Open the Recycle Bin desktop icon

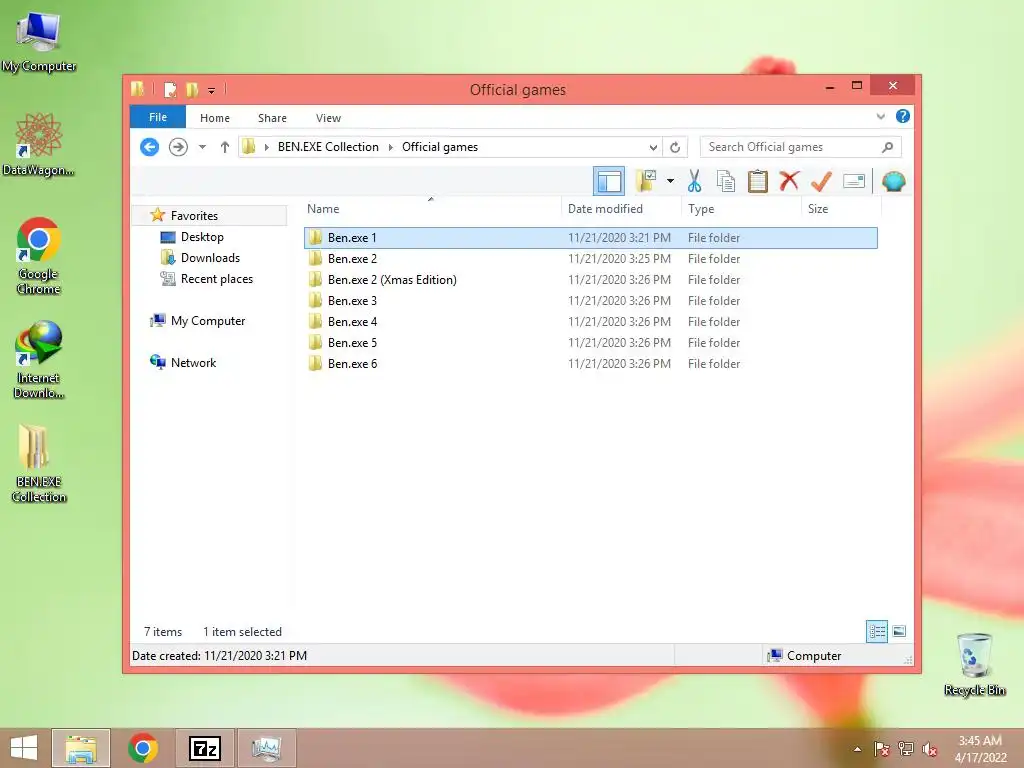point(974,664)
